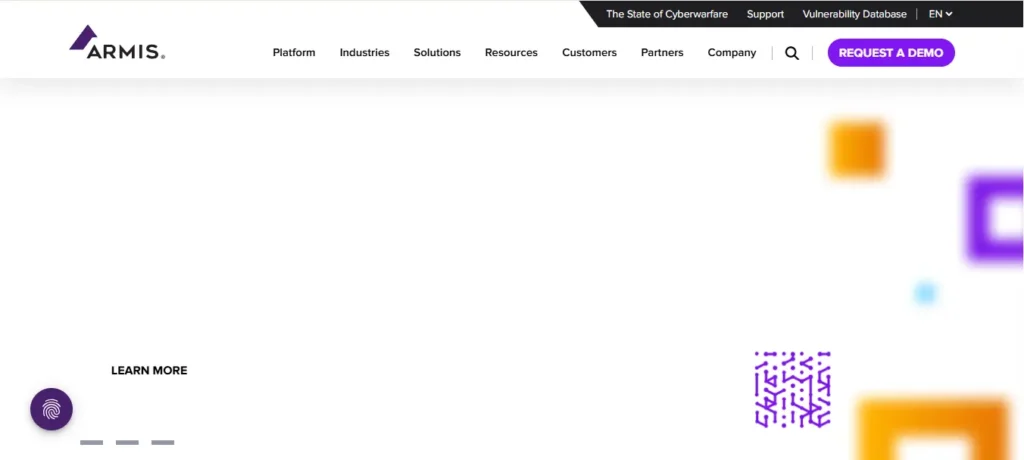
Task: Click the Armis logo
Action: click(117, 44)
